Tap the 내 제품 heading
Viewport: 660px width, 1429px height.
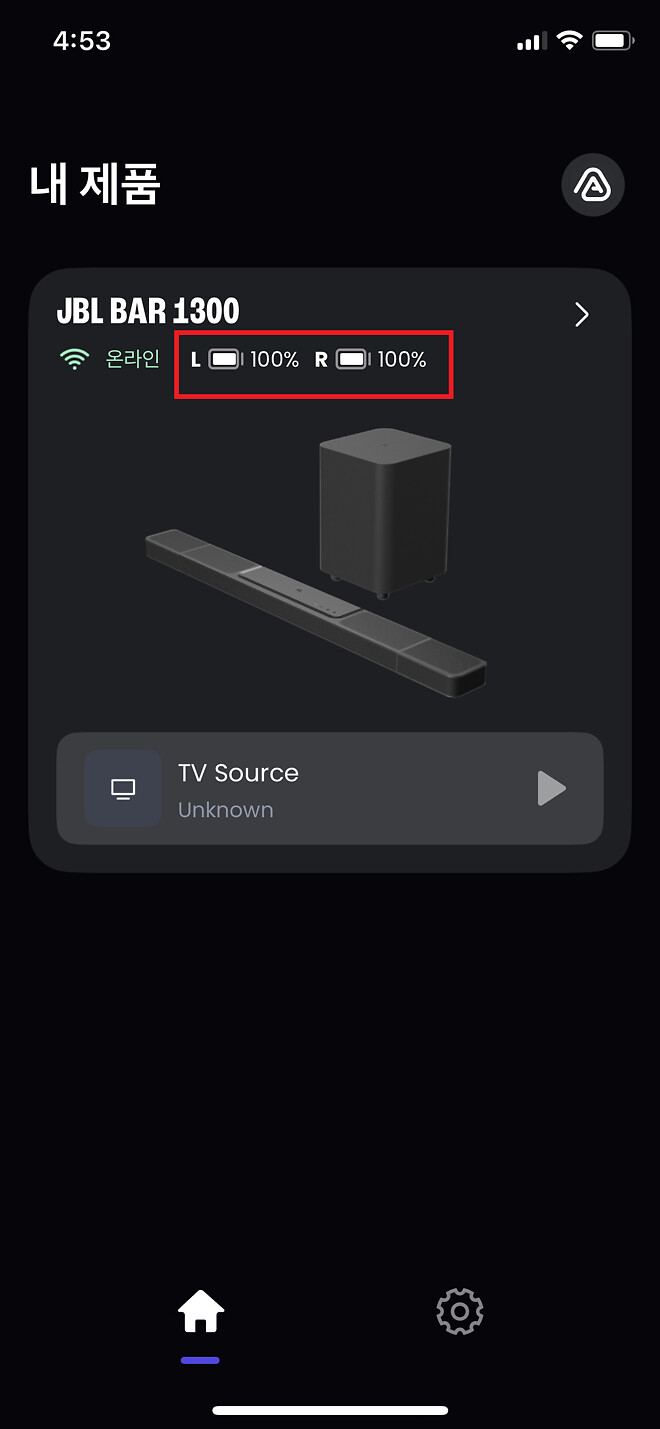(95, 184)
